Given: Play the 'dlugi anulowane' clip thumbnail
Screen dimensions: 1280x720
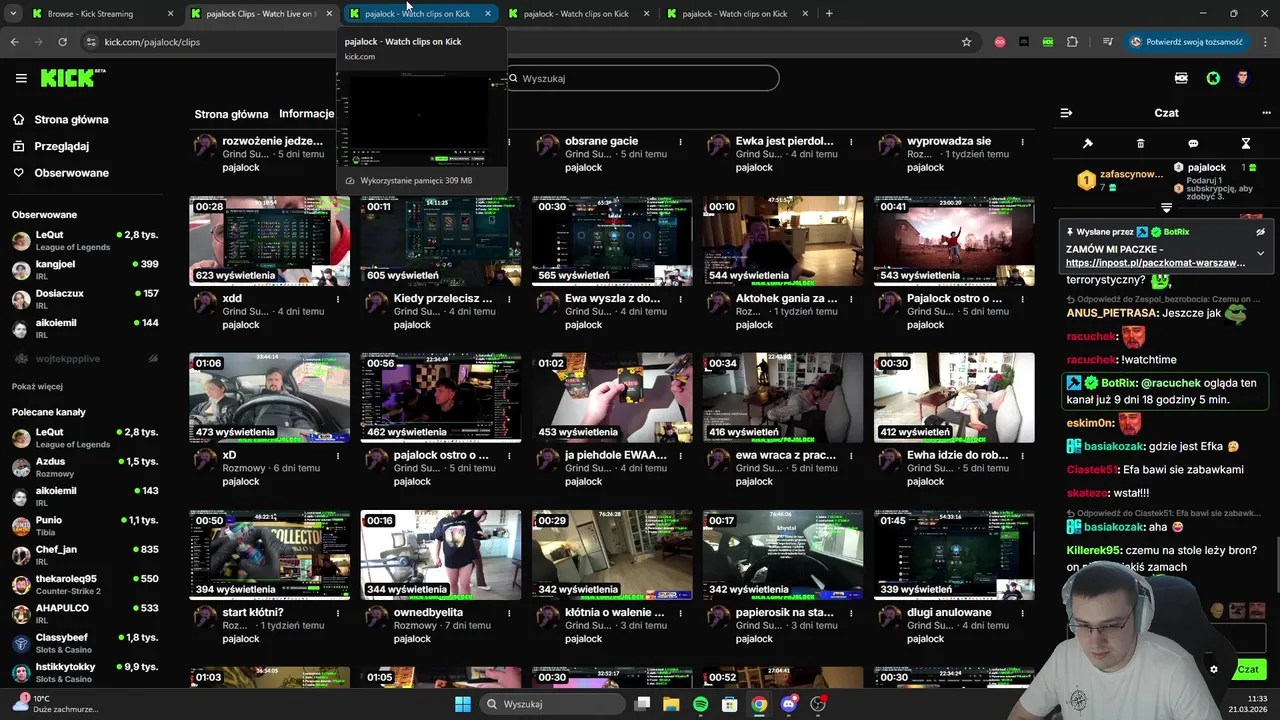Looking at the screenshot, I should [954, 555].
